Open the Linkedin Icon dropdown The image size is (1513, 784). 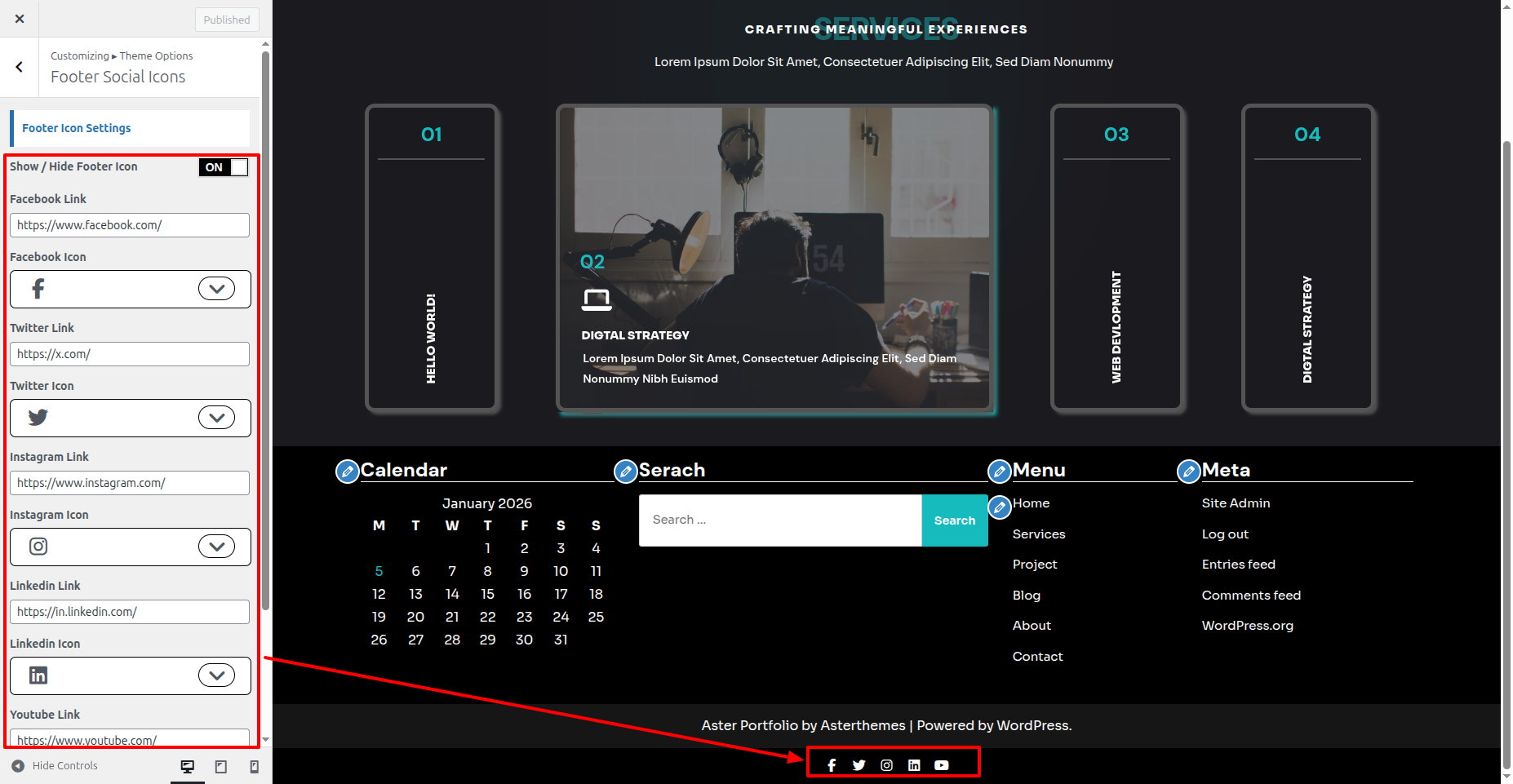point(216,675)
